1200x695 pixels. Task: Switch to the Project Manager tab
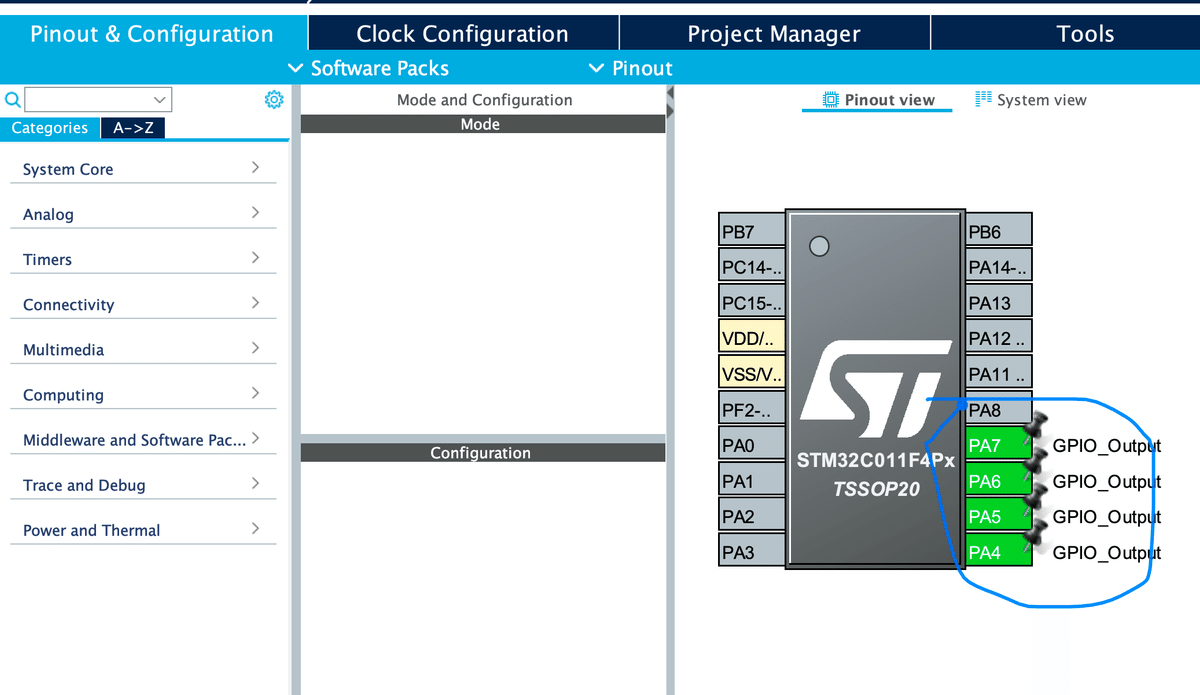774,33
